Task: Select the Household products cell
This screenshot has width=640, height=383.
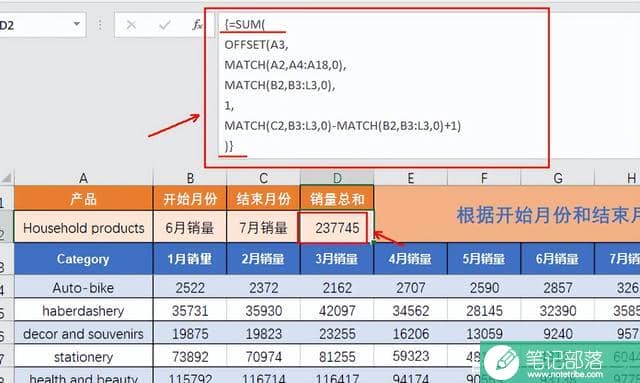Action: [x=84, y=228]
